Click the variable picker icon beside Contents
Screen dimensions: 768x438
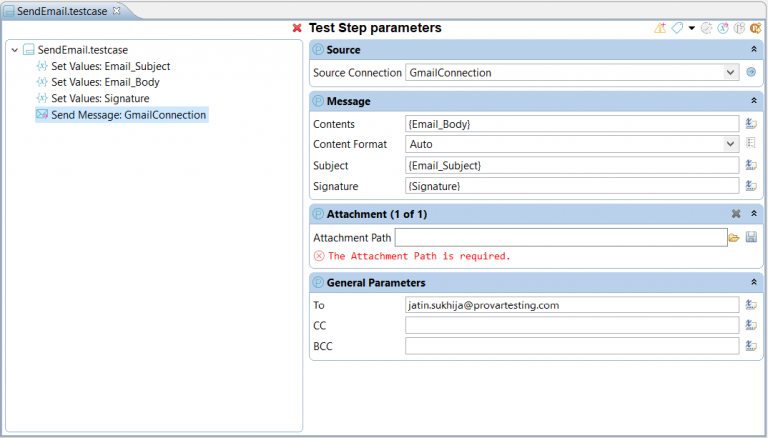click(x=751, y=124)
